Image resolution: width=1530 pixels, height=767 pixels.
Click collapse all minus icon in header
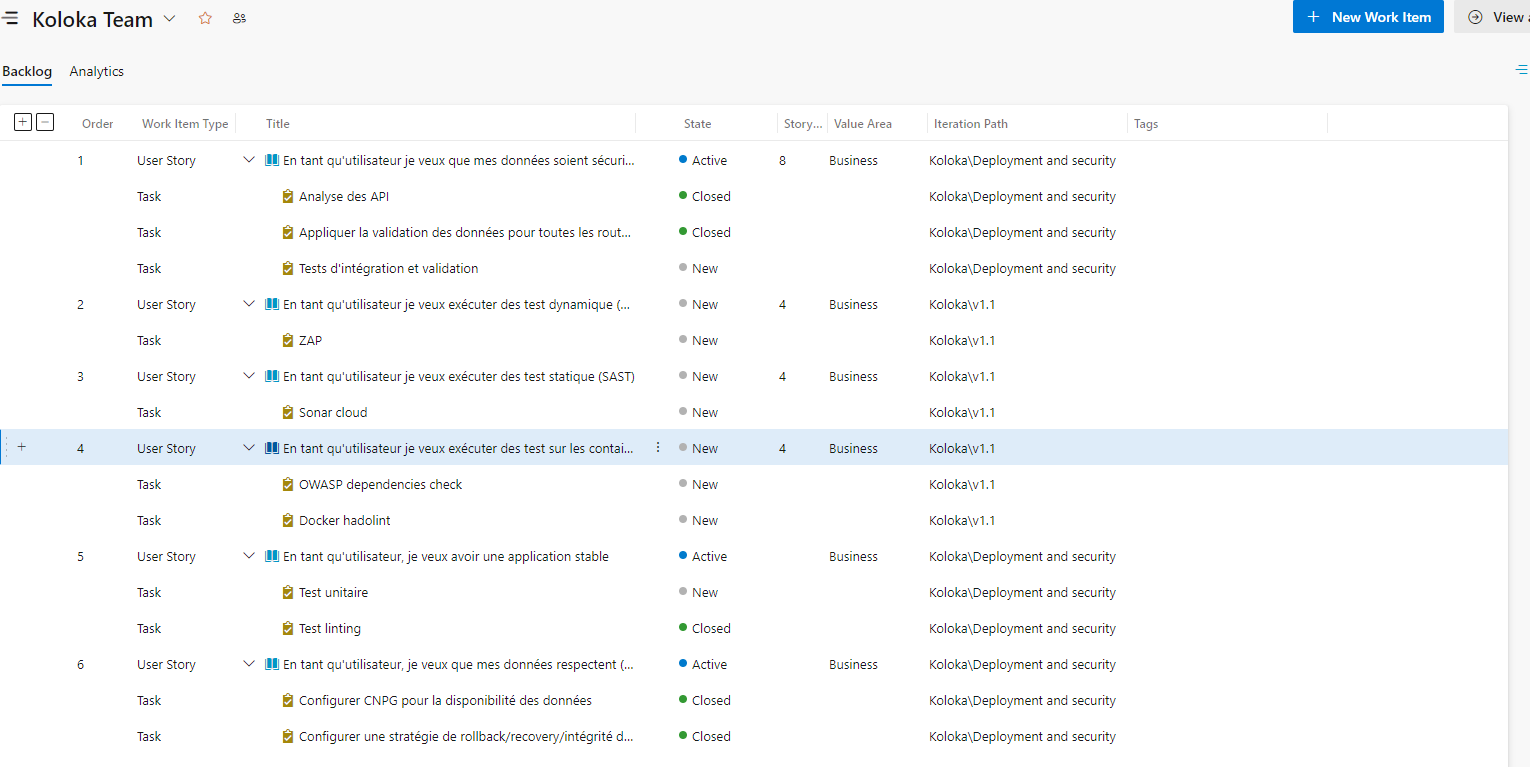click(45, 122)
